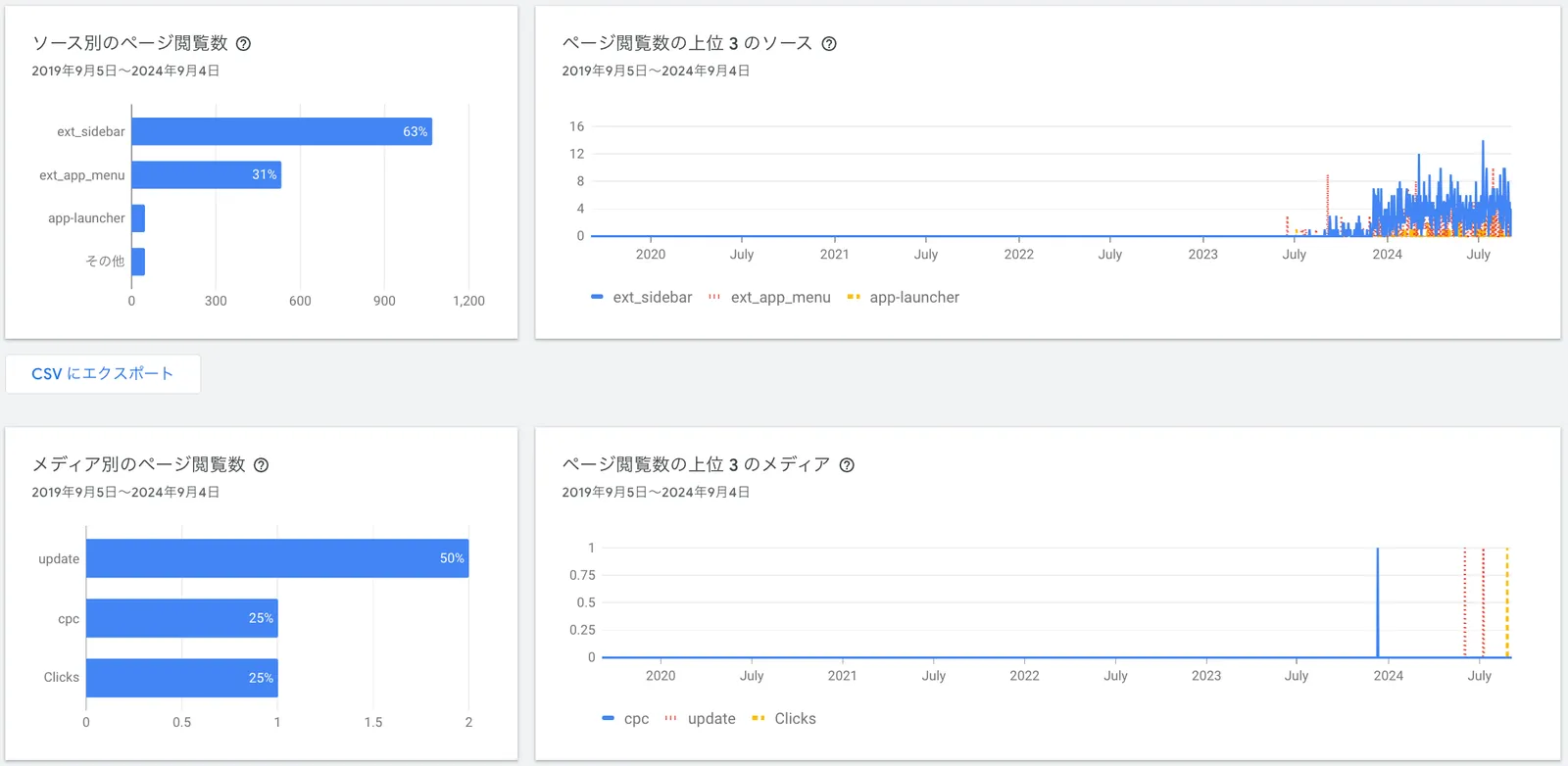Screen dimensions: 1568x766
Task: Click the red update legend marker
Action: pos(670,718)
